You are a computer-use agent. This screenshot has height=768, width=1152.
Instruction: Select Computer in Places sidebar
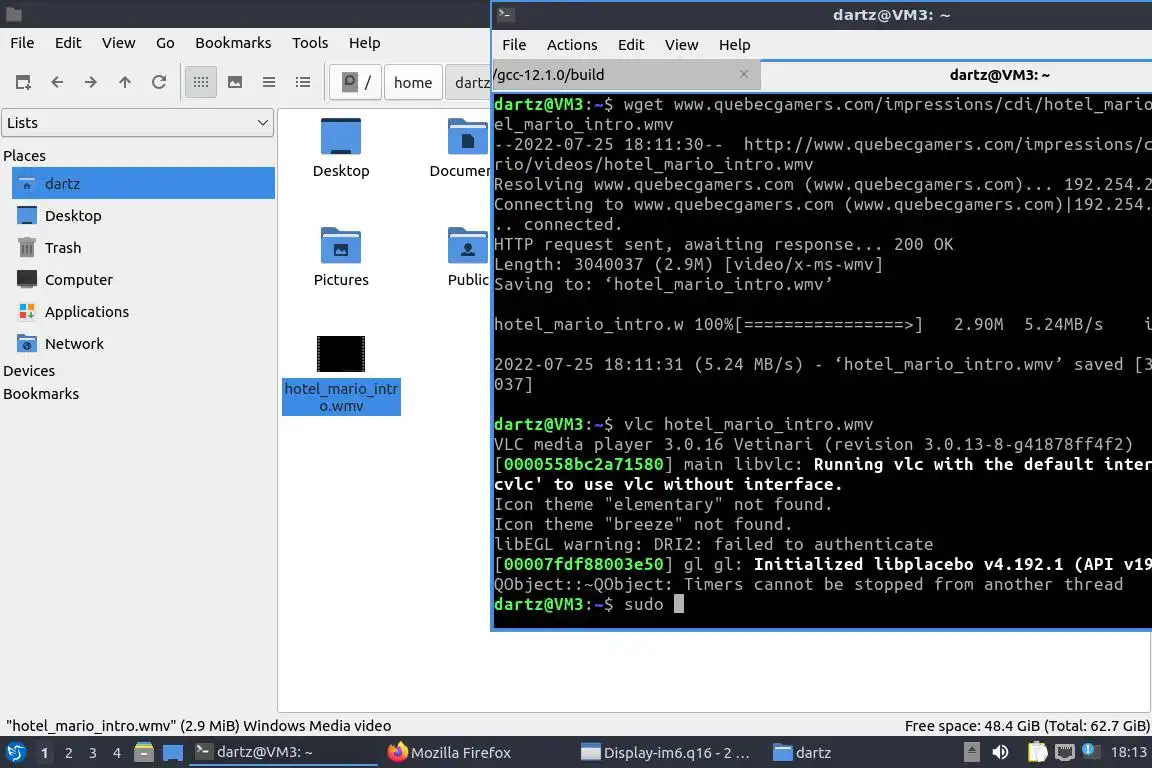tap(143, 279)
